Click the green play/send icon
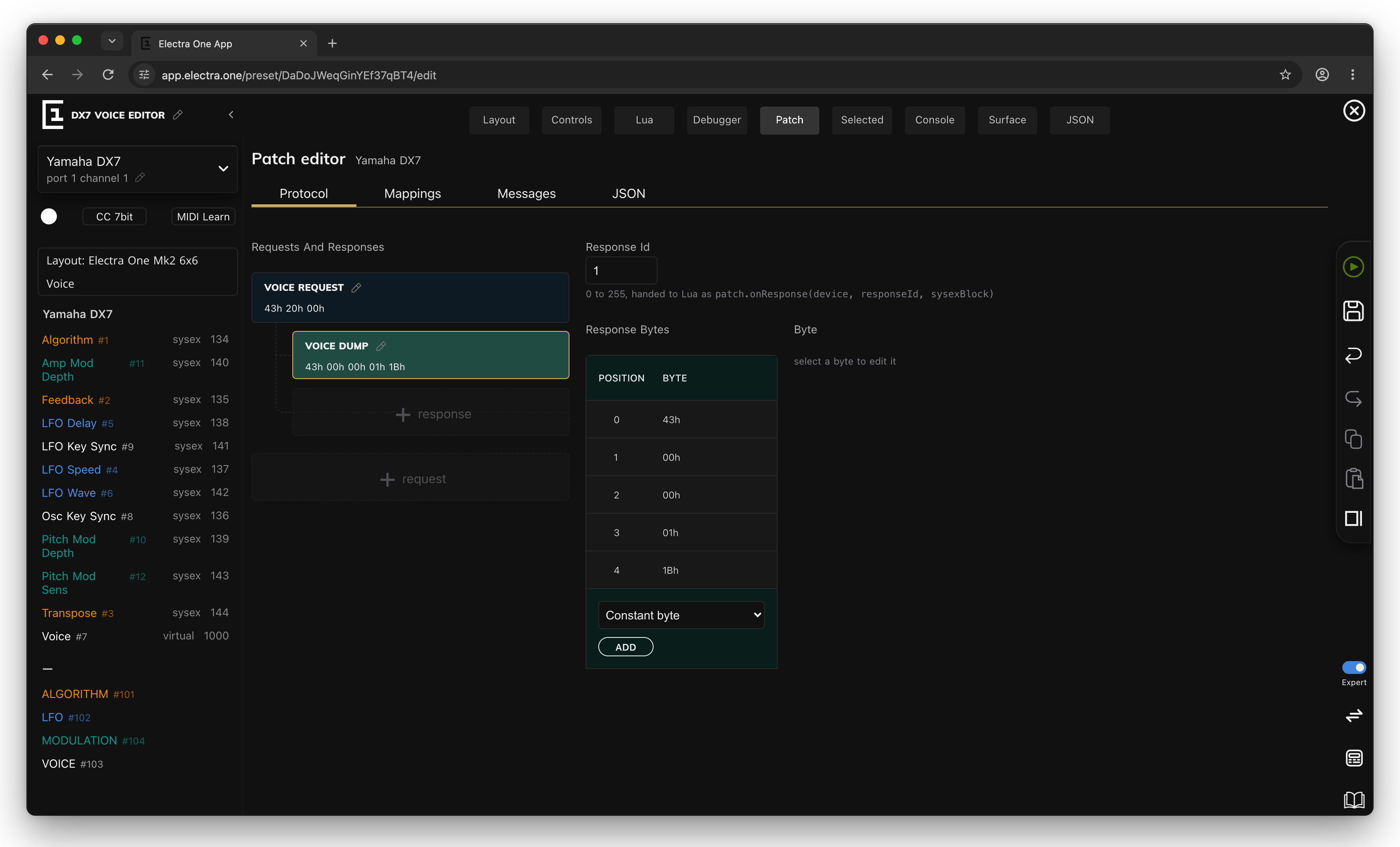Viewport: 1400px width, 847px height. click(x=1354, y=266)
